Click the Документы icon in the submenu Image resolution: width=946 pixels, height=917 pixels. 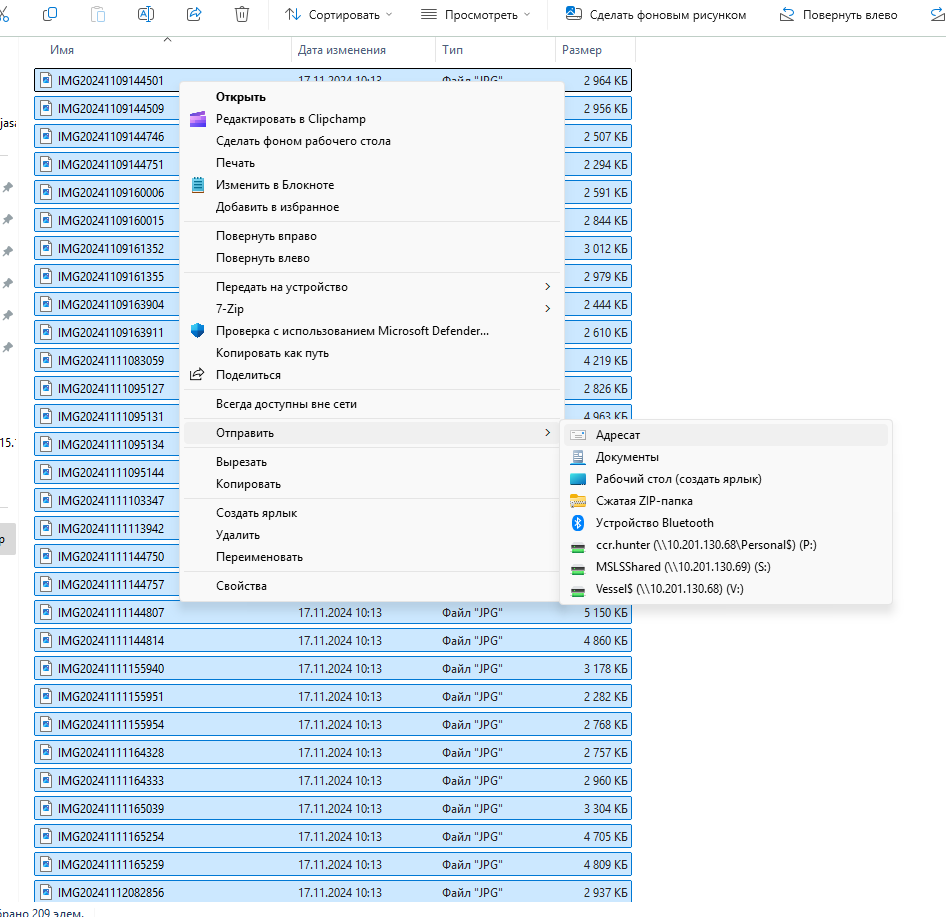578,457
